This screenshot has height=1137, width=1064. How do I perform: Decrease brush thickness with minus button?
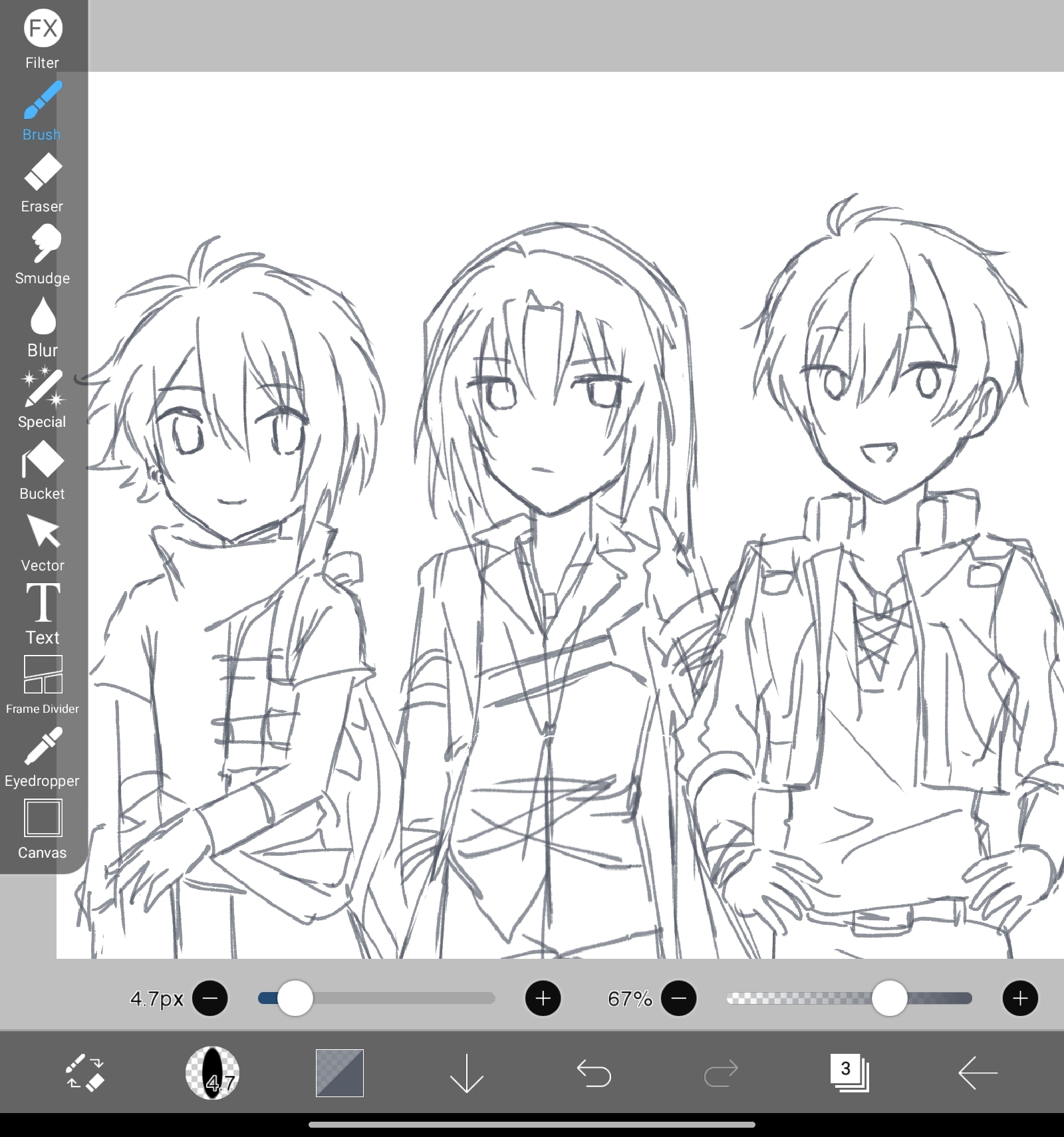coord(209,998)
